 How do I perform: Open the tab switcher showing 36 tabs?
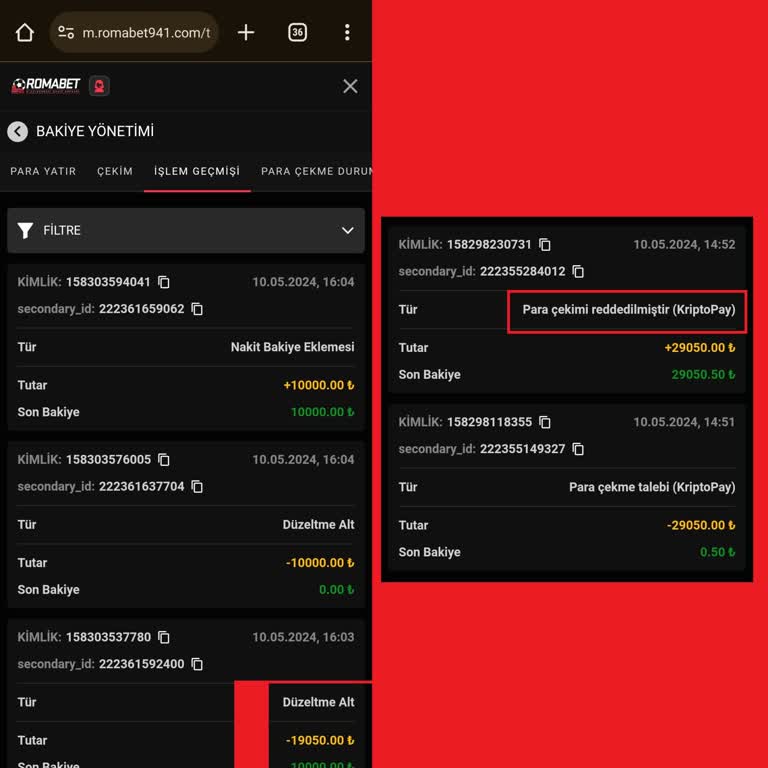pyautogui.click(x=297, y=32)
